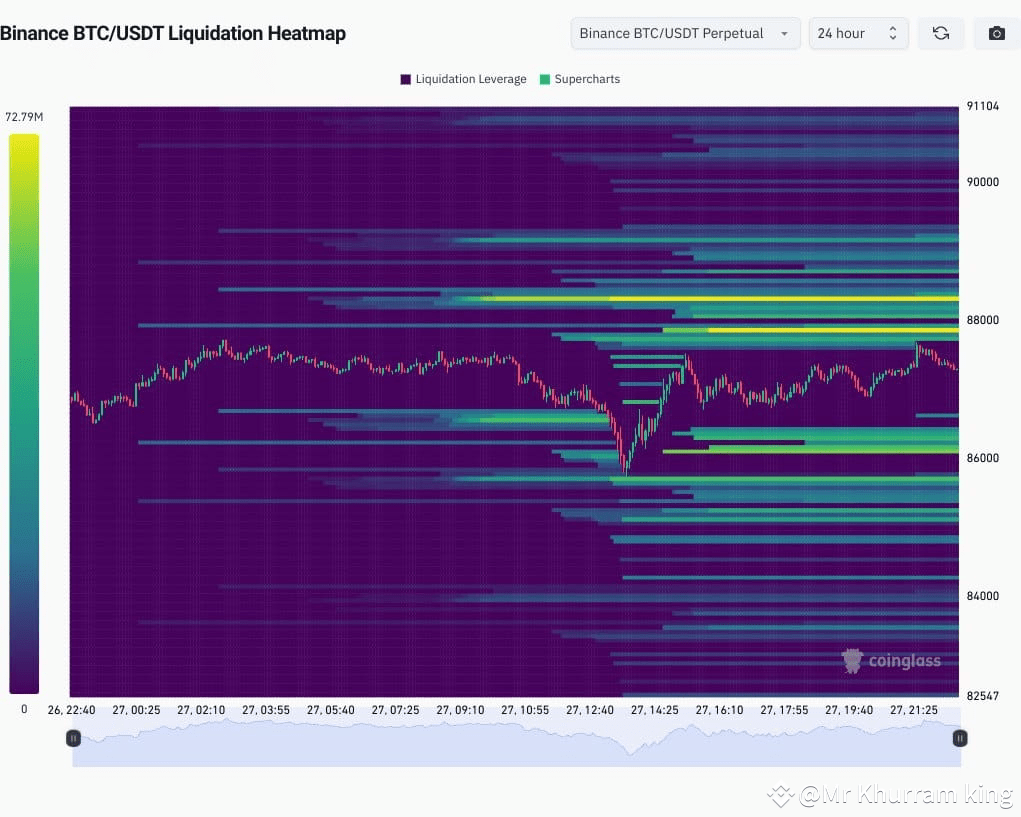Screen dimensions: 1021x817
Task: Open the camera screenshot tool
Action: point(995,33)
